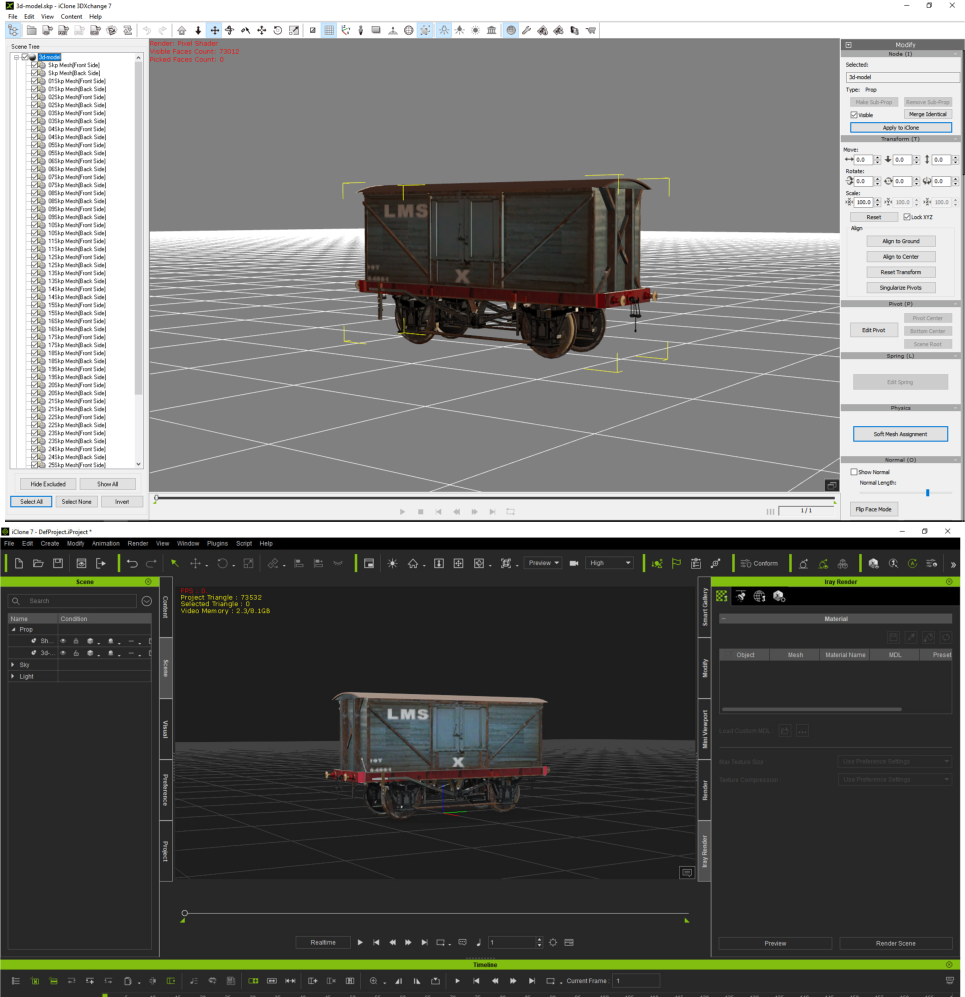The image size is (965, 997).
Task: Open the Scene search filter dropdown circle
Action: 147,601
